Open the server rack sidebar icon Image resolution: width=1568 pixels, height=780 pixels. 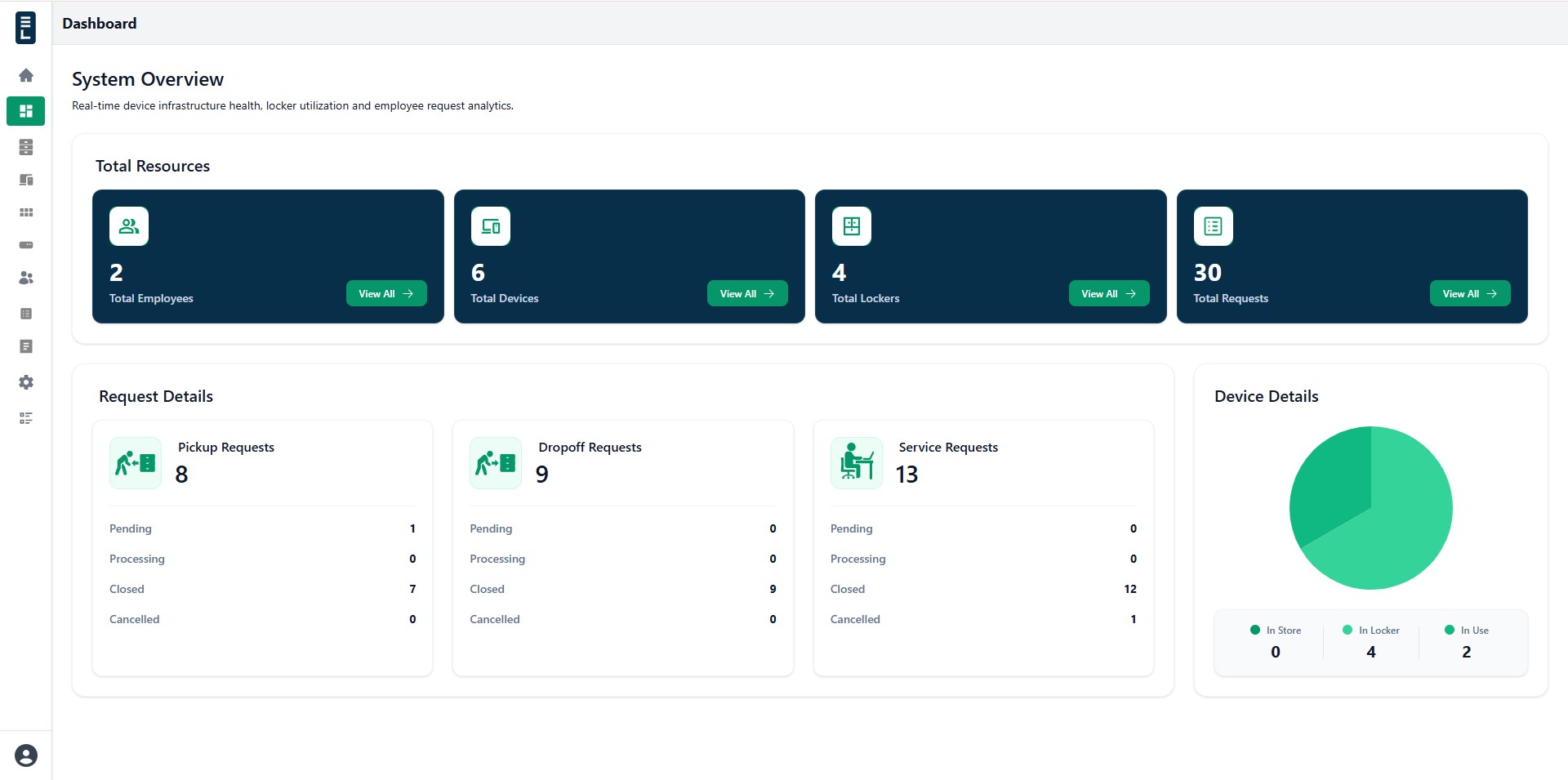click(26, 147)
